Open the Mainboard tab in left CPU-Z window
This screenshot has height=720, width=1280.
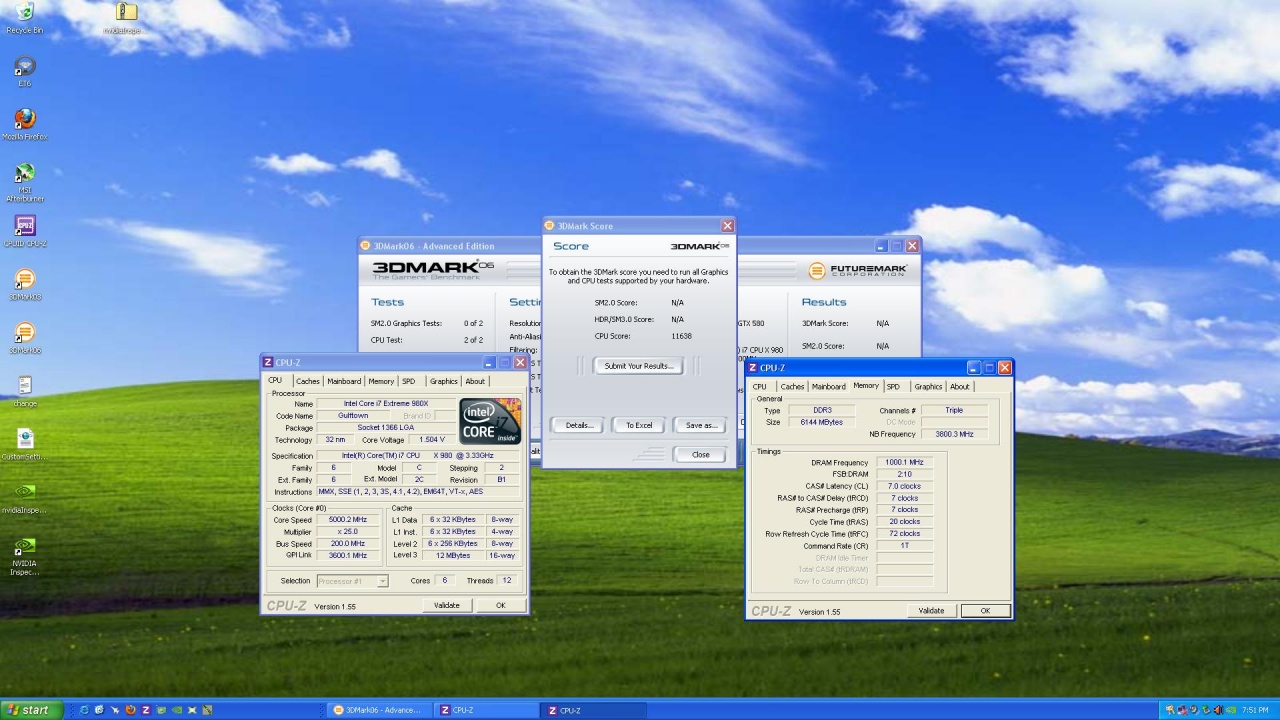344,381
